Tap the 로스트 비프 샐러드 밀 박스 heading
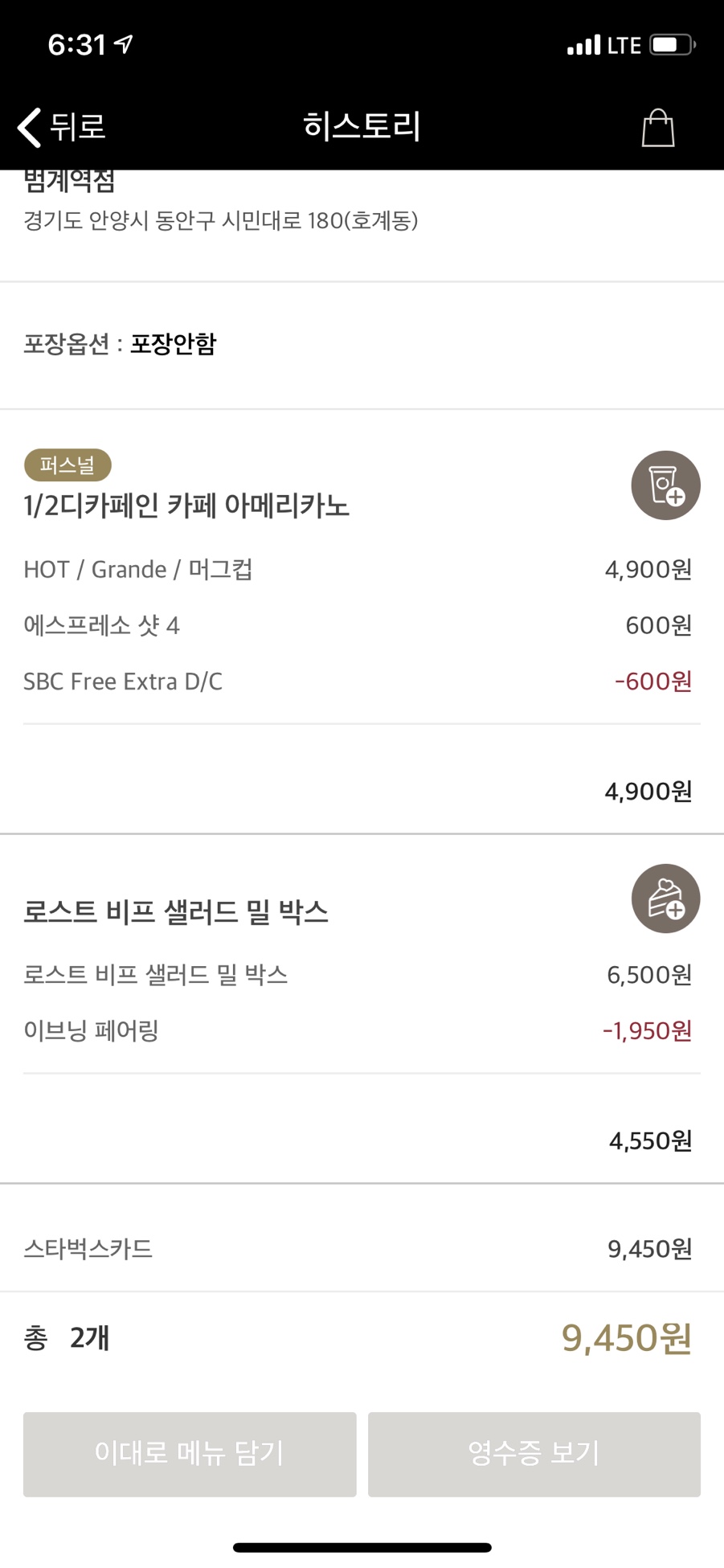The width and height of the screenshot is (724, 1568). point(176,911)
